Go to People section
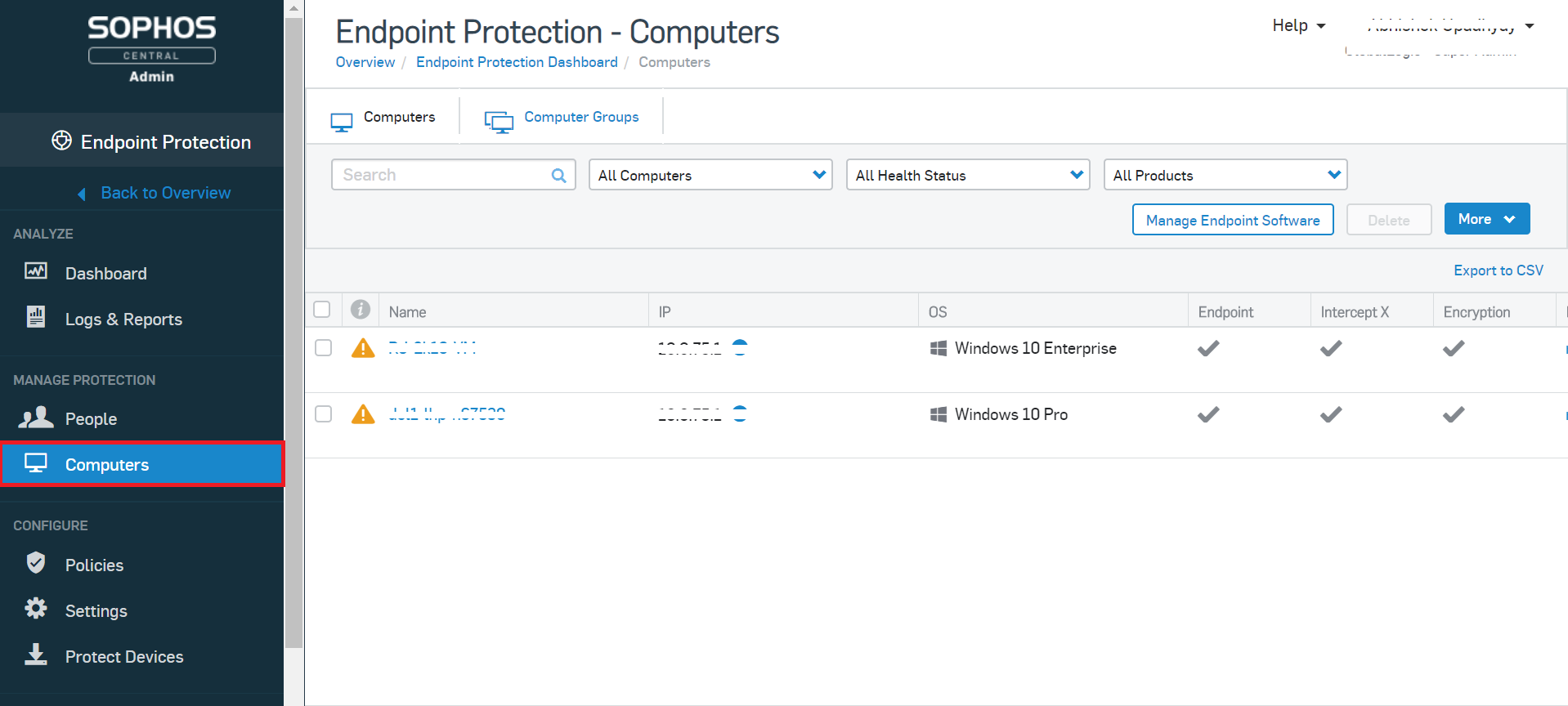This screenshot has height=706, width=1568. point(90,419)
